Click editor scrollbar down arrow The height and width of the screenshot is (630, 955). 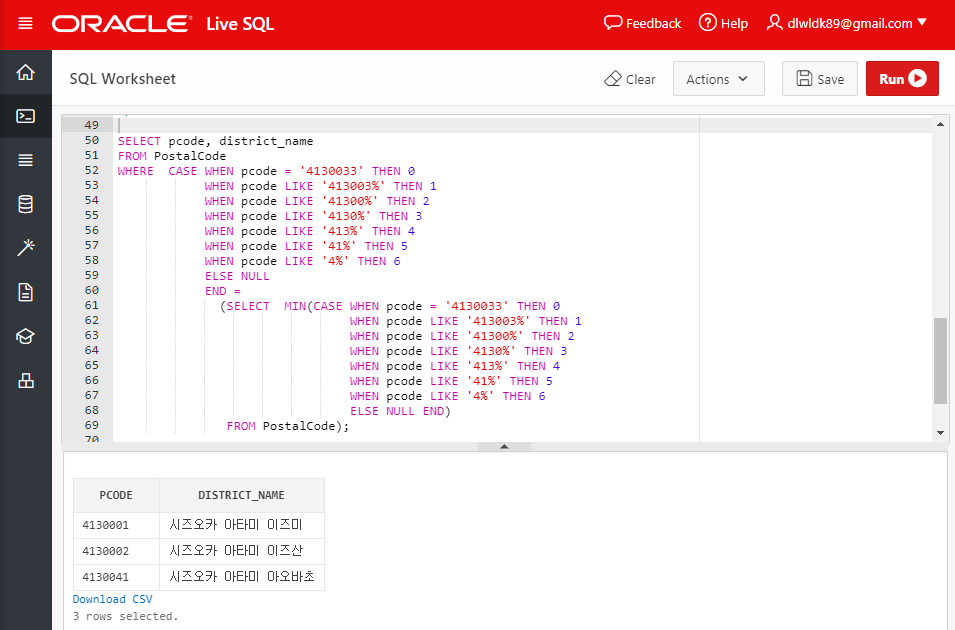940,433
